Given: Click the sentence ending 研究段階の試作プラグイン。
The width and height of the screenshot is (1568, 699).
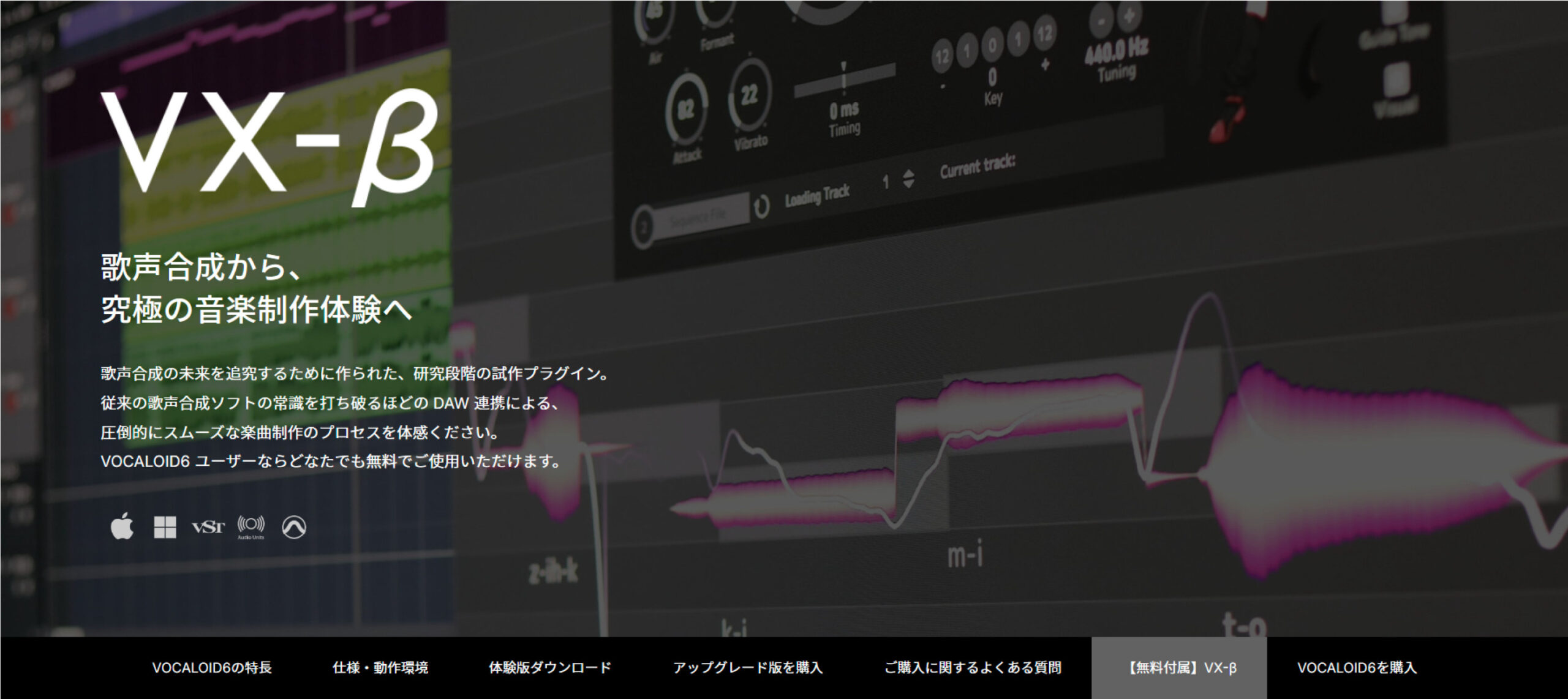Looking at the screenshot, I should 355,373.
